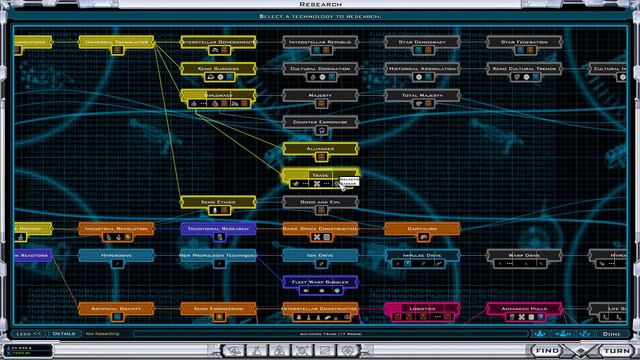This screenshot has height=360, width=640.
Task: Select the Interstellar Construction technology
Action: tap(320, 309)
